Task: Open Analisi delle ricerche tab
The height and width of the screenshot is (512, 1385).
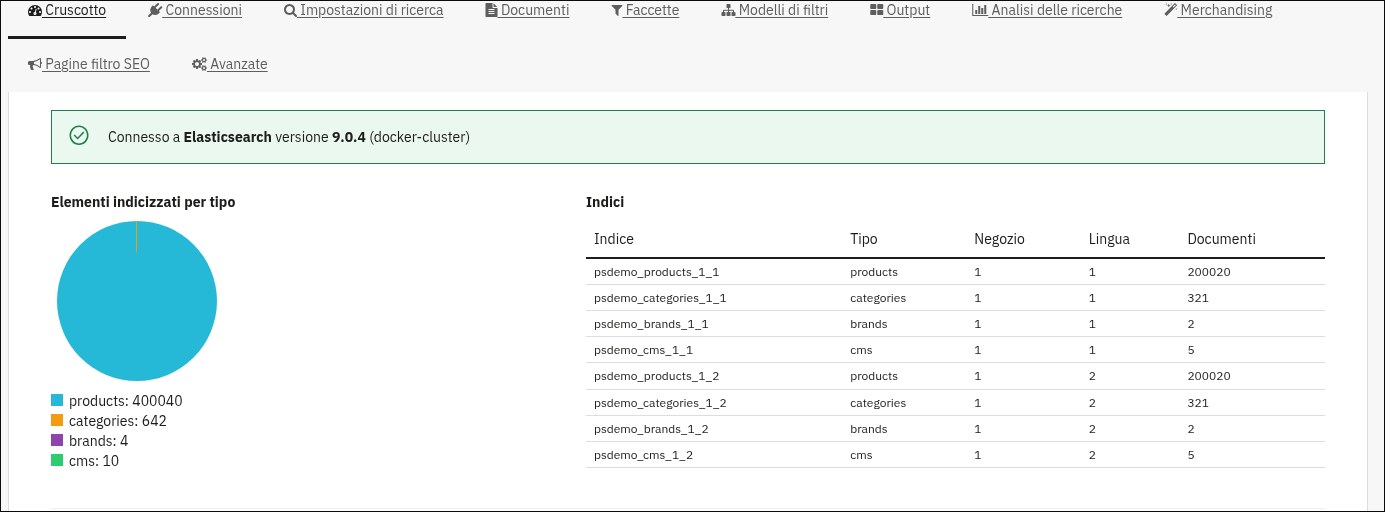Action: (x=1047, y=11)
